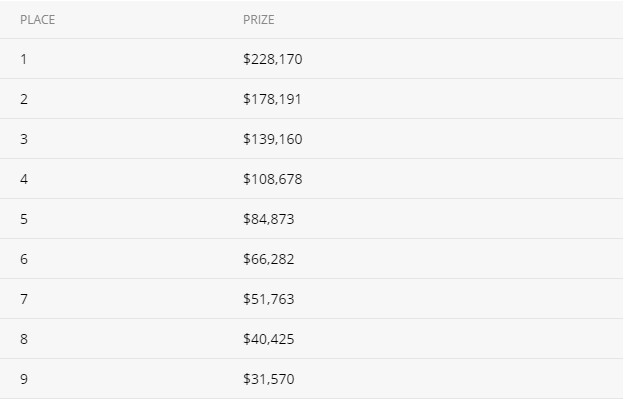Click the $139,160 prize cell
Image resolution: width=624 pixels, height=399 pixels.
[x=273, y=139]
